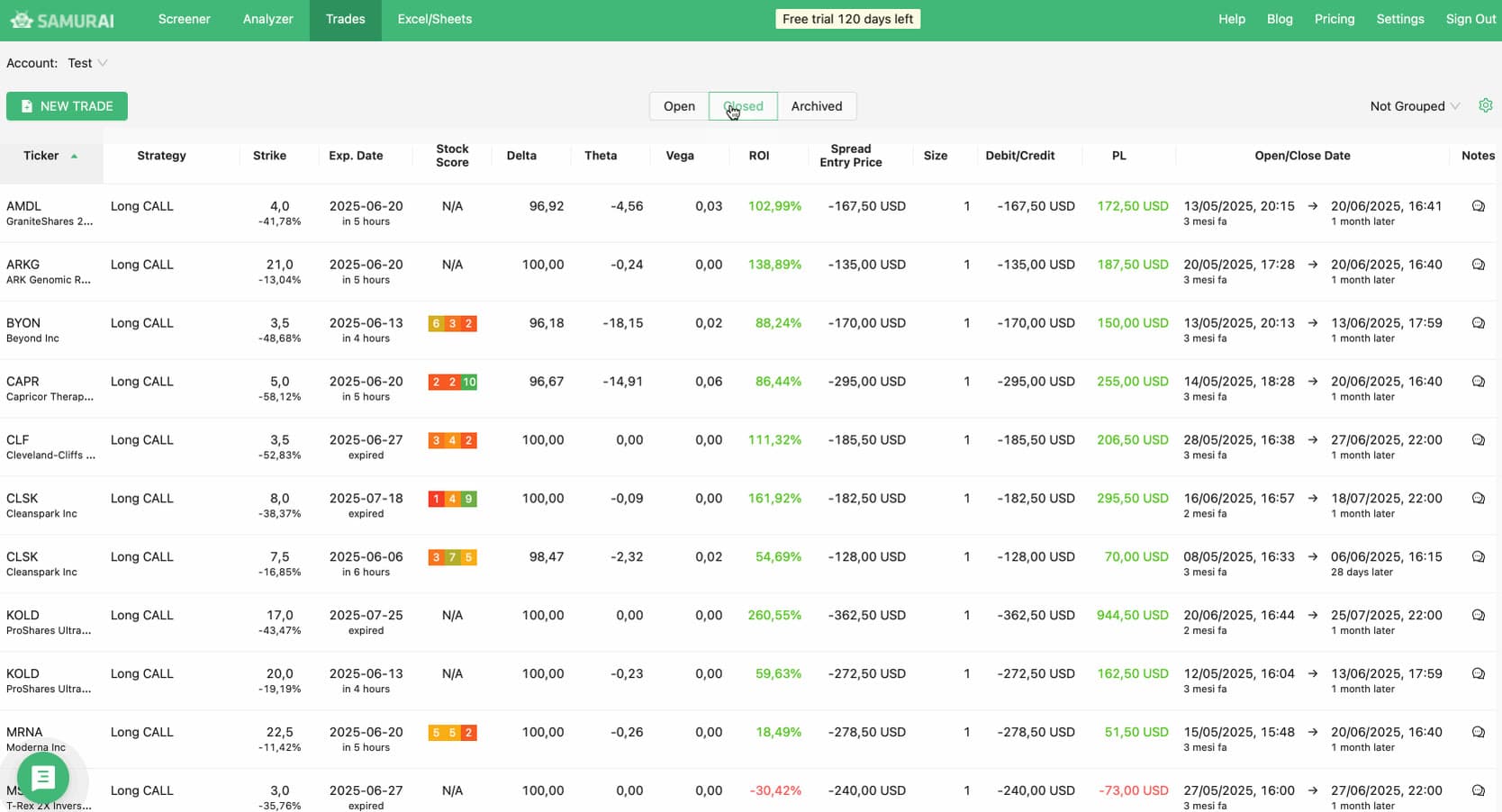Expand the Account Test dropdown
1502x812 pixels.
(87, 63)
